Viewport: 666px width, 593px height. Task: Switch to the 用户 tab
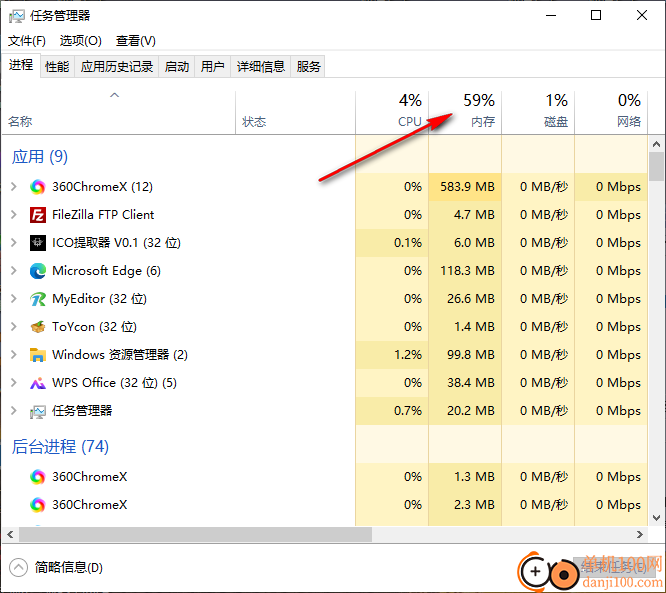[x=212, y=67]
